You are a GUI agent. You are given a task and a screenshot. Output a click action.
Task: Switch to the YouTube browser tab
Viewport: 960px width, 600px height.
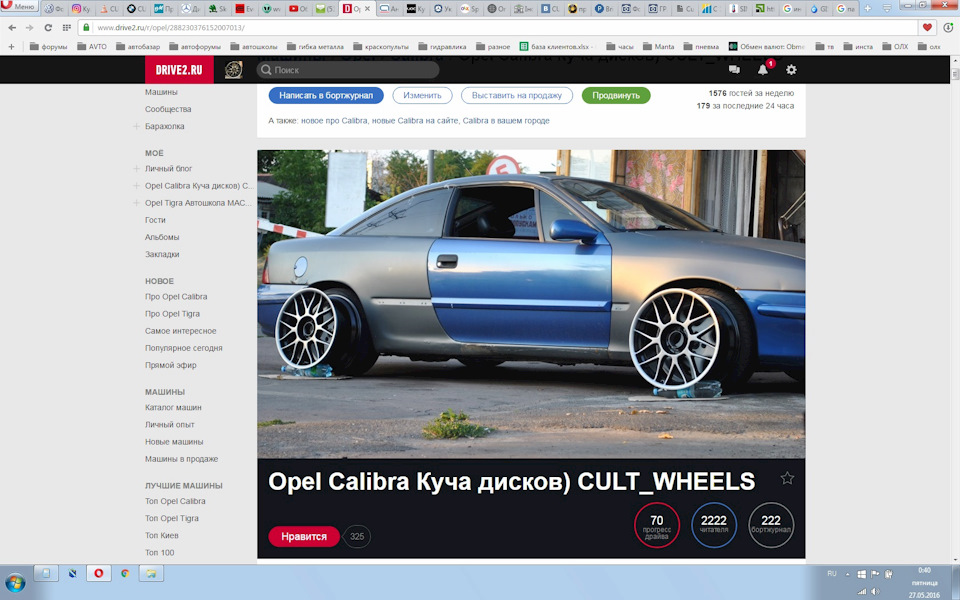(x=298, y=9)
